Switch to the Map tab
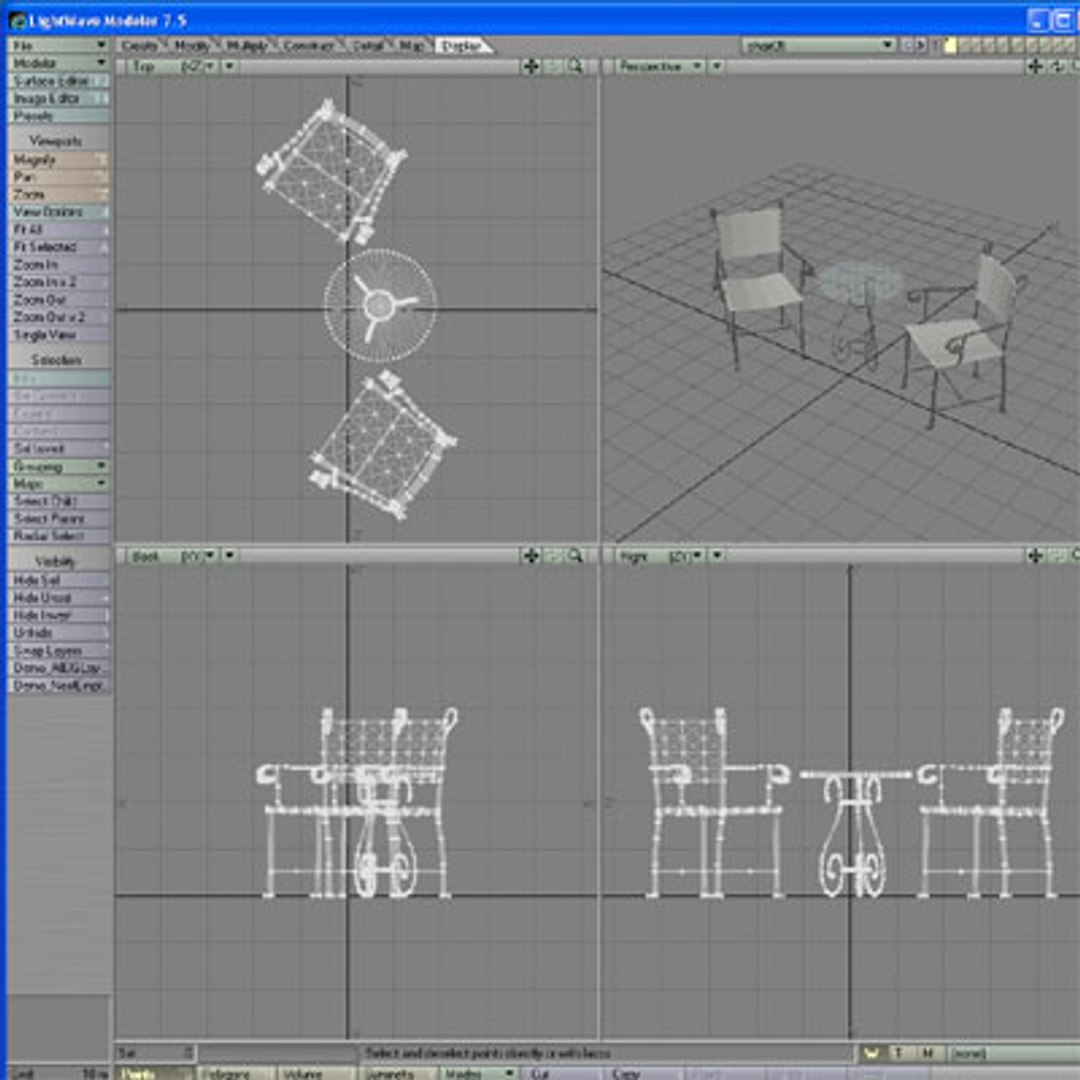This screenshot has width=1080, height=1080. pyautogui.click(x=412, y=45)
